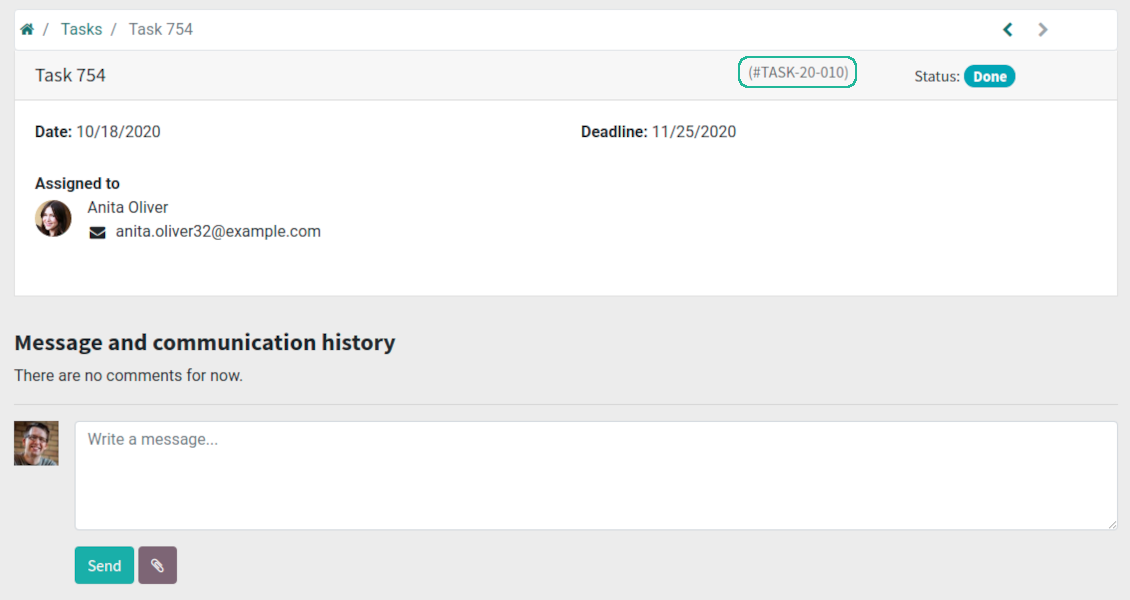The height and width of the screenshot is (600, 1130).
Task: Open the Tasks breadcrumb link
Action: [x=81, y=30]
